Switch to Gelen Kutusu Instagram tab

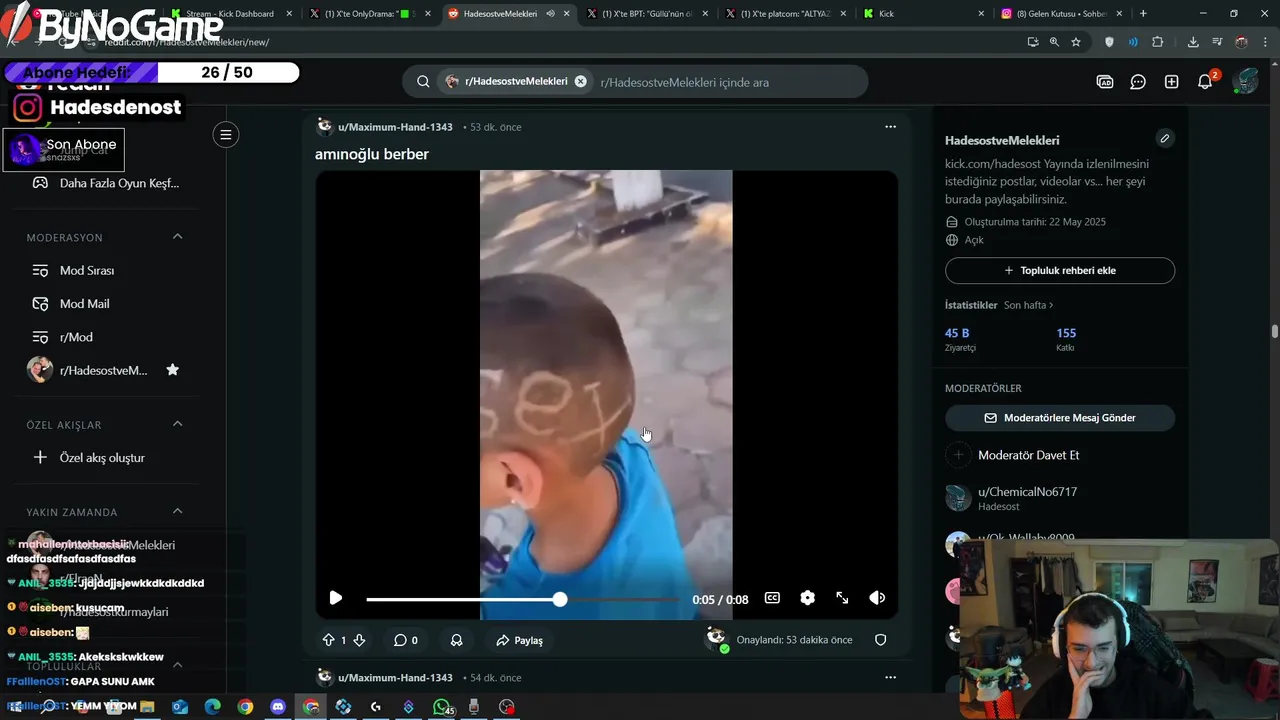point(1060,14)
